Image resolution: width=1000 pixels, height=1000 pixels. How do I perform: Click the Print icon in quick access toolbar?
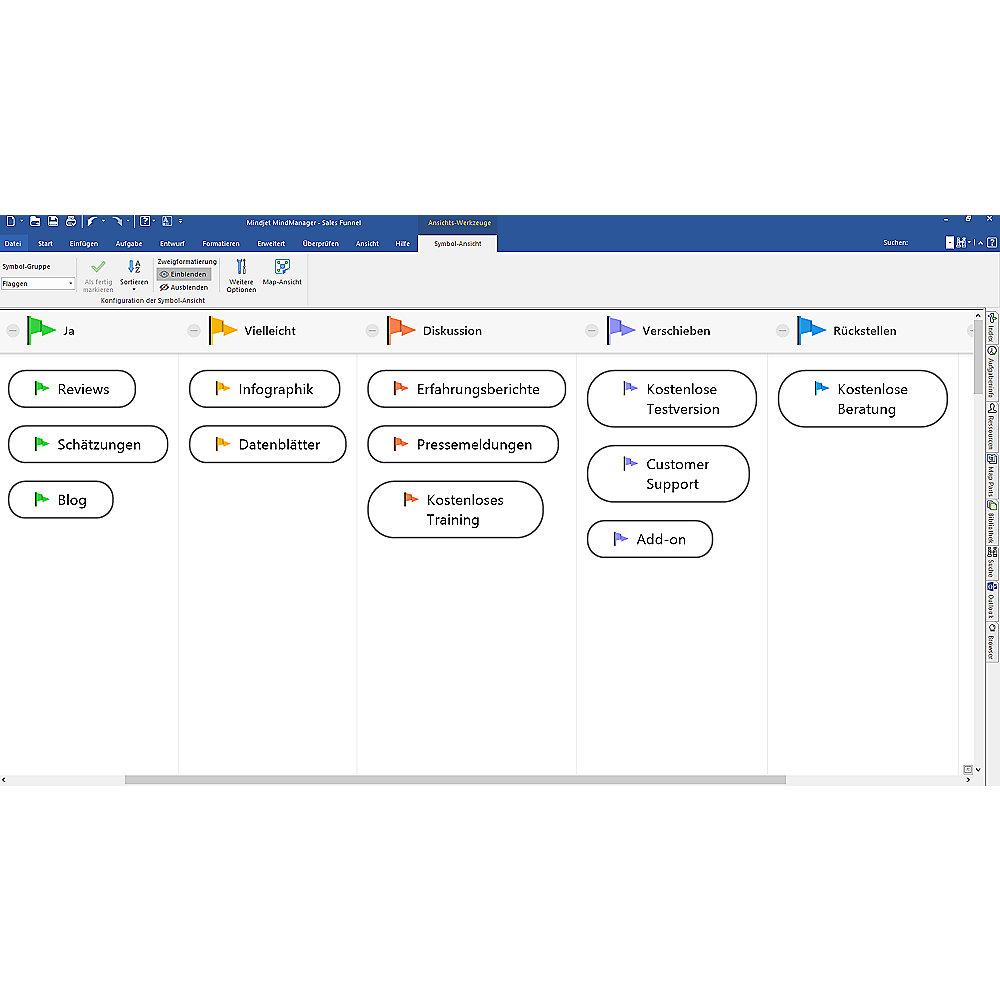tap(70, 221)
